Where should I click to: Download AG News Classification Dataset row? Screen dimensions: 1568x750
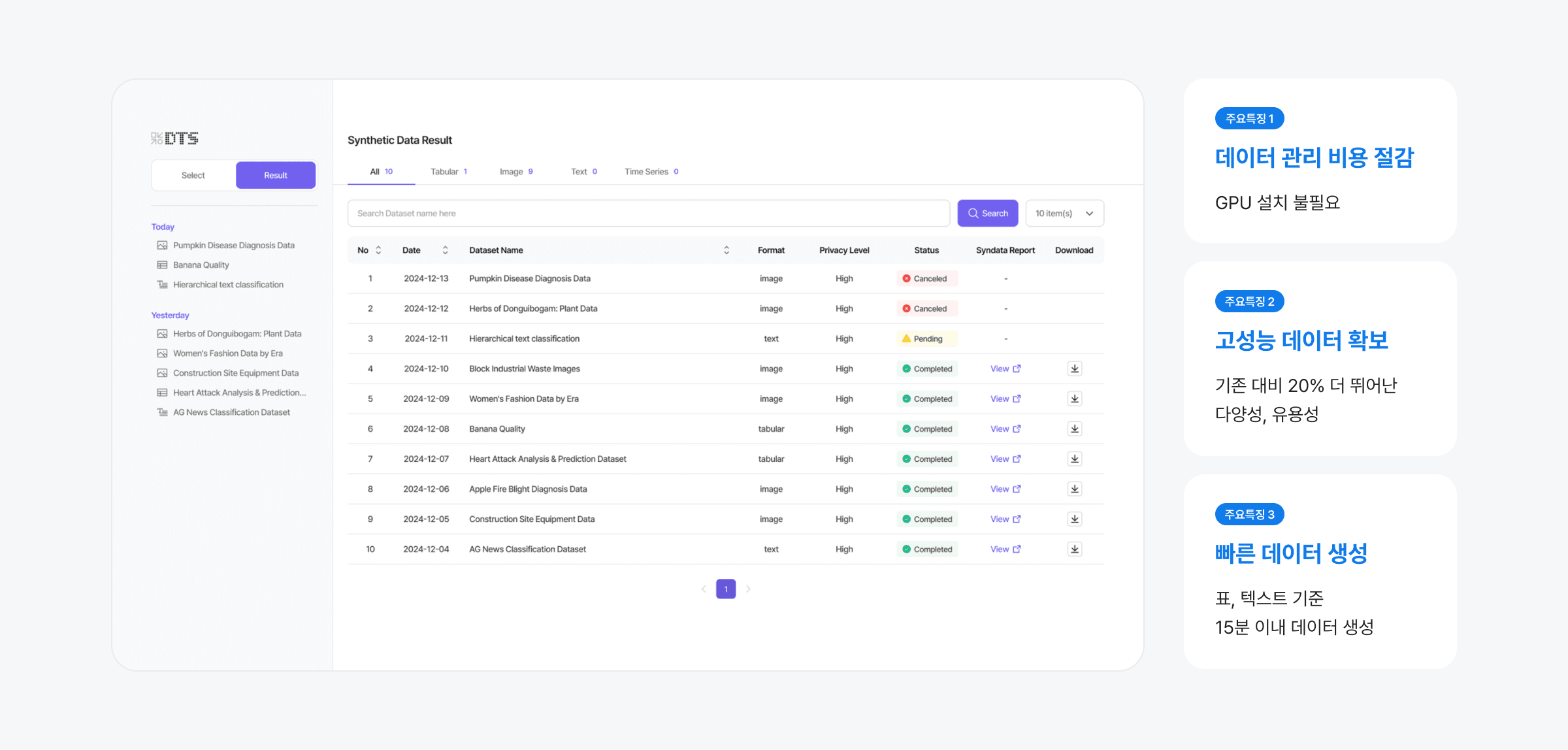point(1074,549)
